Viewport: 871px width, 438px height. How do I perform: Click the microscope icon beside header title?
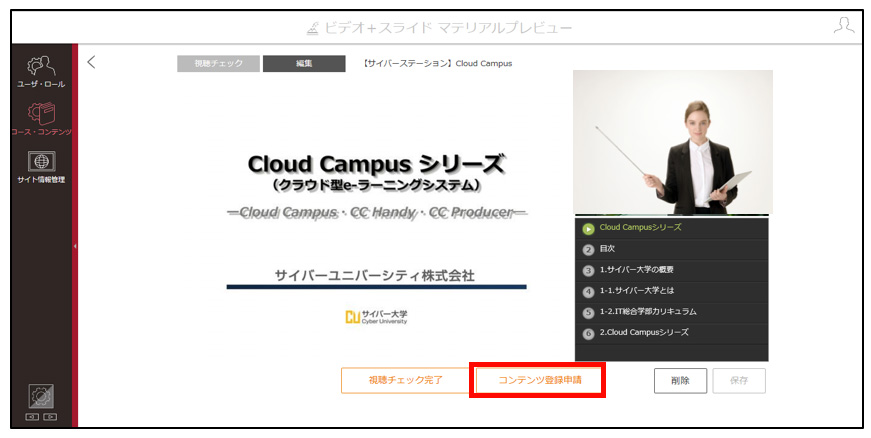(313, 28)
